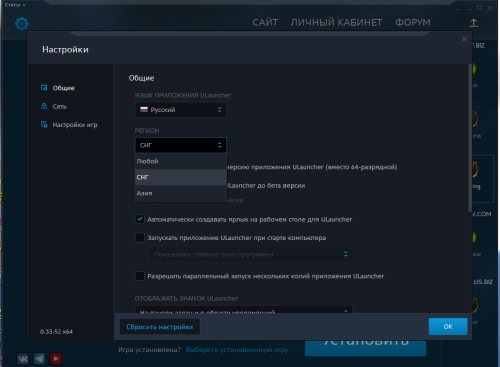The image size is (500, 367).
Task: Open the language dropdown showing Русский
Action: (181, 110)
